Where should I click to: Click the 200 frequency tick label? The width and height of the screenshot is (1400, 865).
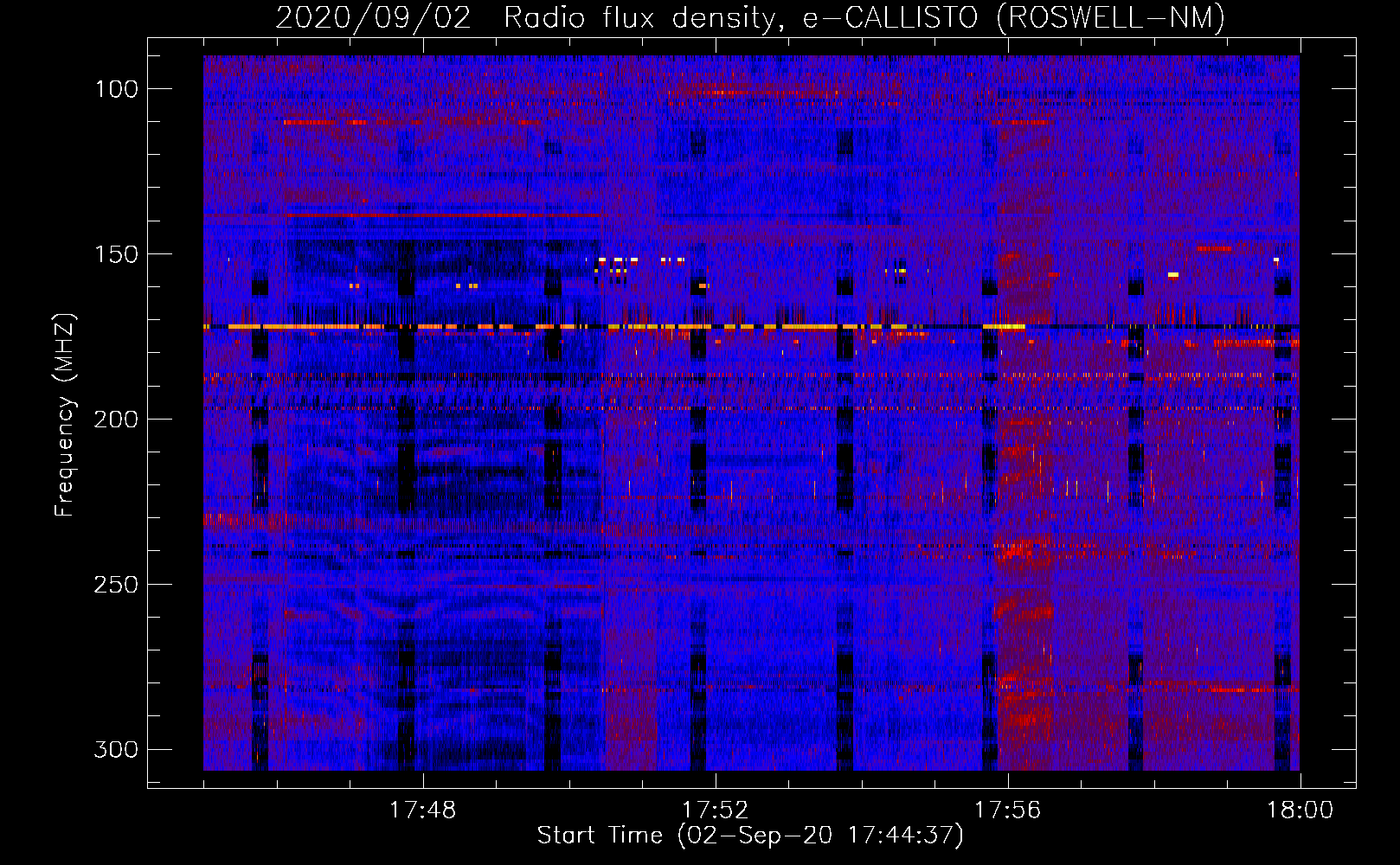coord(116,420)
